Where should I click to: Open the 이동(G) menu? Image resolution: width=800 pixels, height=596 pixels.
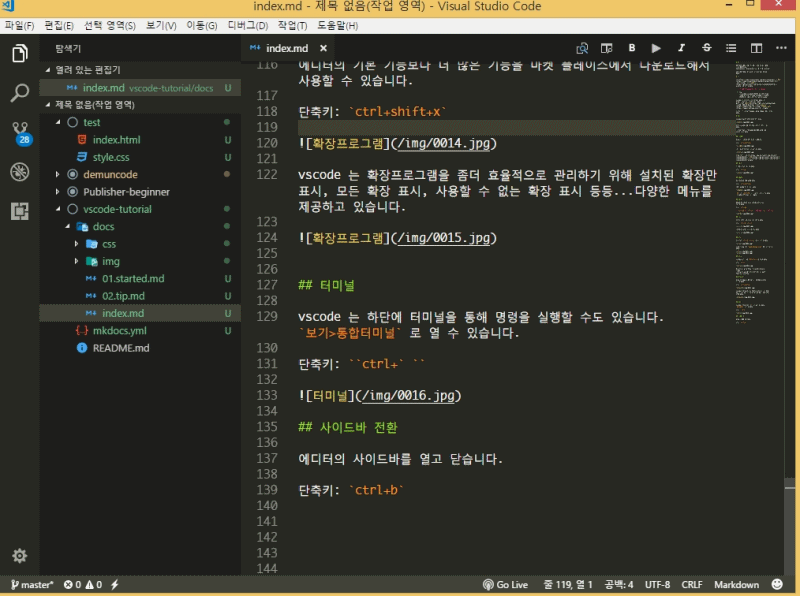coord(202,26)
